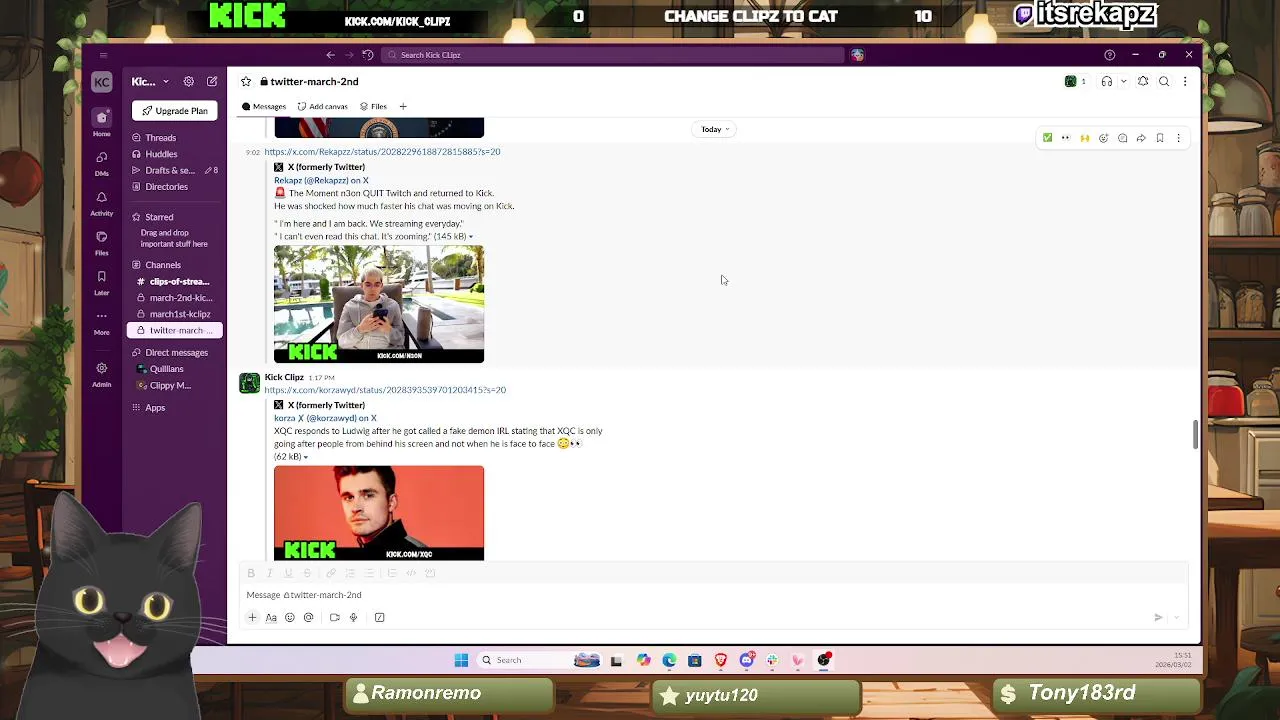
Task: Collapse the 62 kB image preview
Action: coord(305,457)
